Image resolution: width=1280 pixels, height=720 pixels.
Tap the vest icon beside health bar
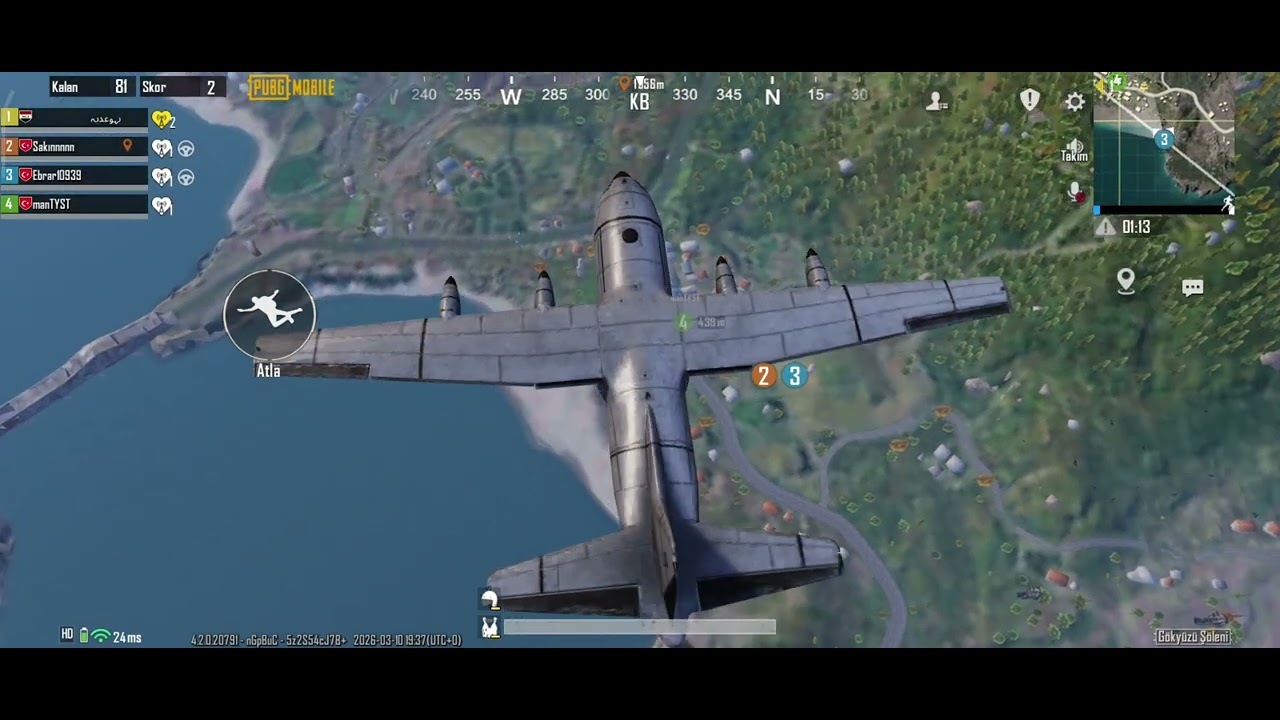[x=490, y=627]
